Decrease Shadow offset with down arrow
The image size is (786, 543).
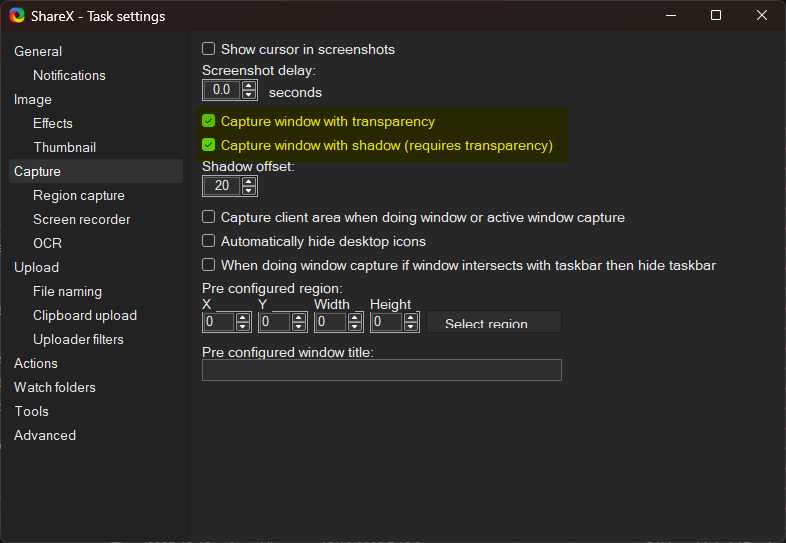[x=249, y=190]
